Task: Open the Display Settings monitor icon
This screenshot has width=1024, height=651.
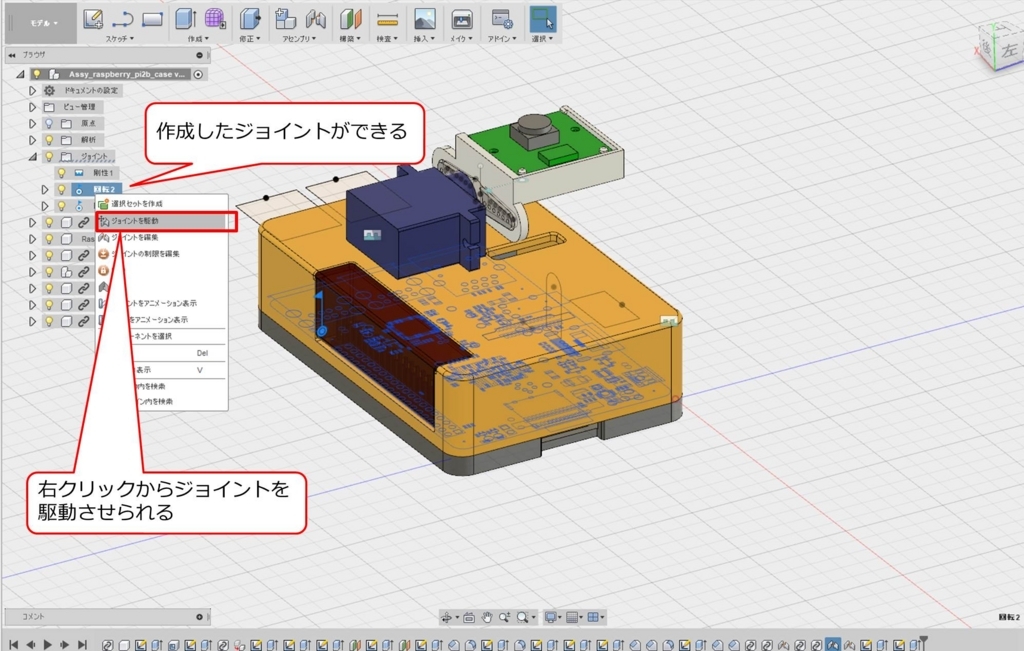Action: (x=551, y=617)
